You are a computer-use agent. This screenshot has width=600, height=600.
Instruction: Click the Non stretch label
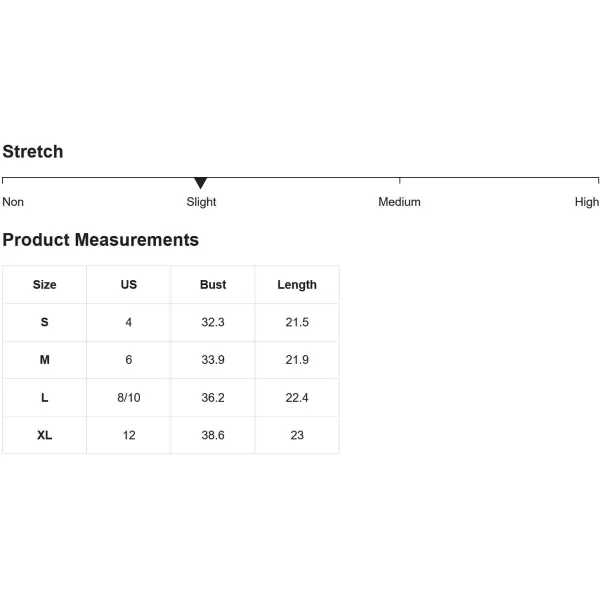(x=13, y=202)
